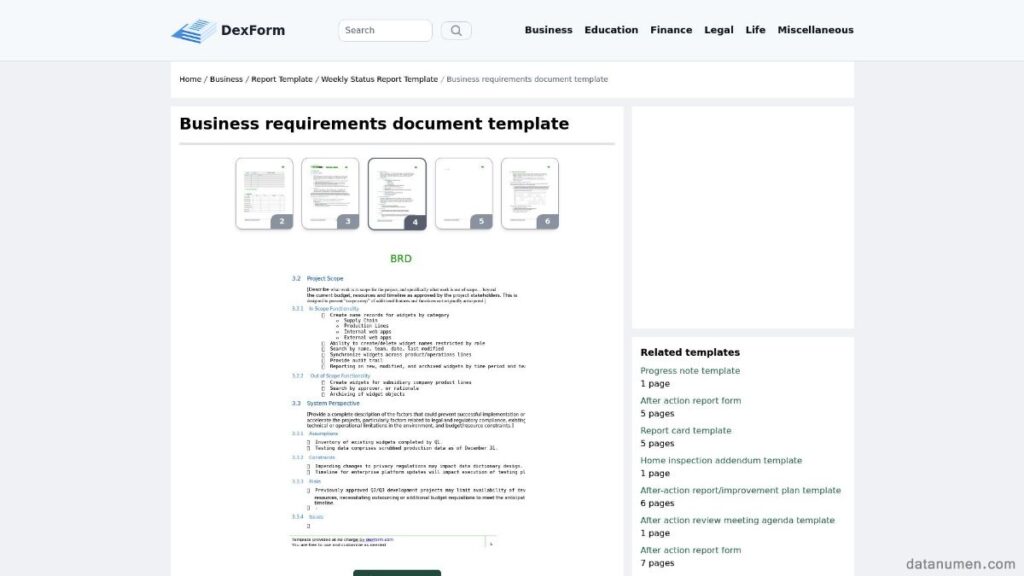1024x576 pixels.
Task: Click inside the search input box
Action: coord(385,29)
